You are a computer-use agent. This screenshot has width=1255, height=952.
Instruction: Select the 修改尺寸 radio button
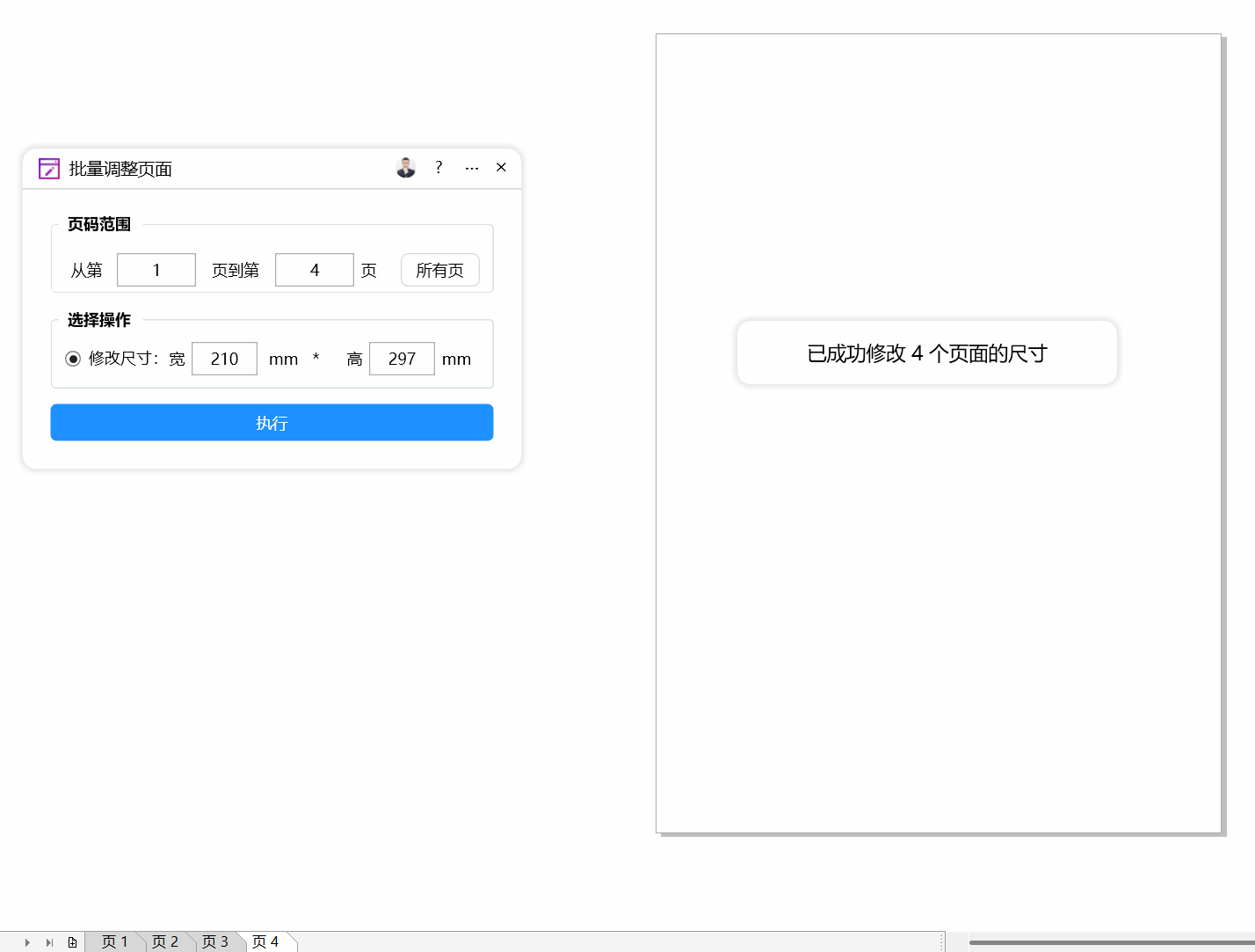coord(73,359)
